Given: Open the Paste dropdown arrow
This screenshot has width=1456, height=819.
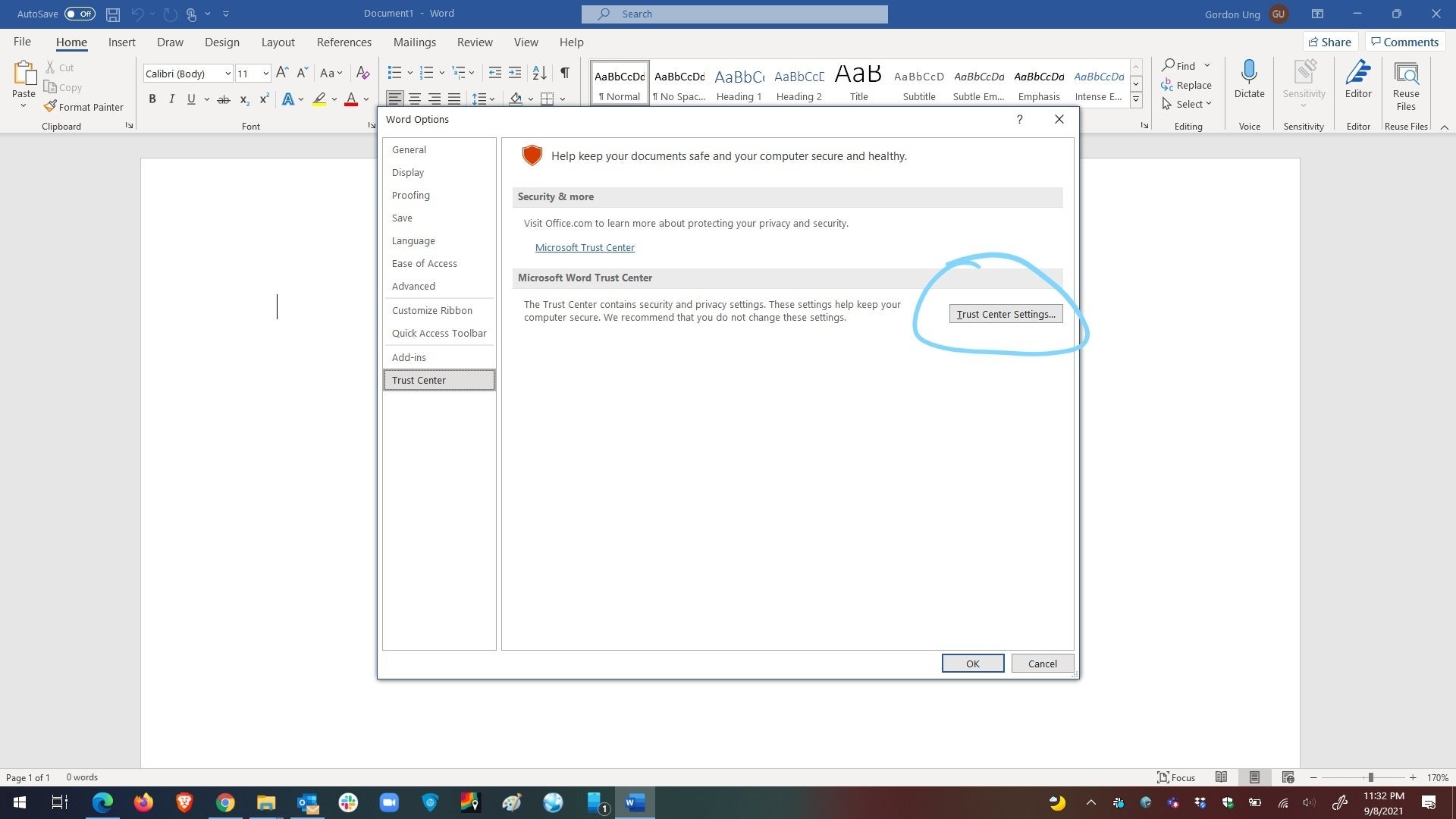Looking at the screenshot, I should point(24,106).
